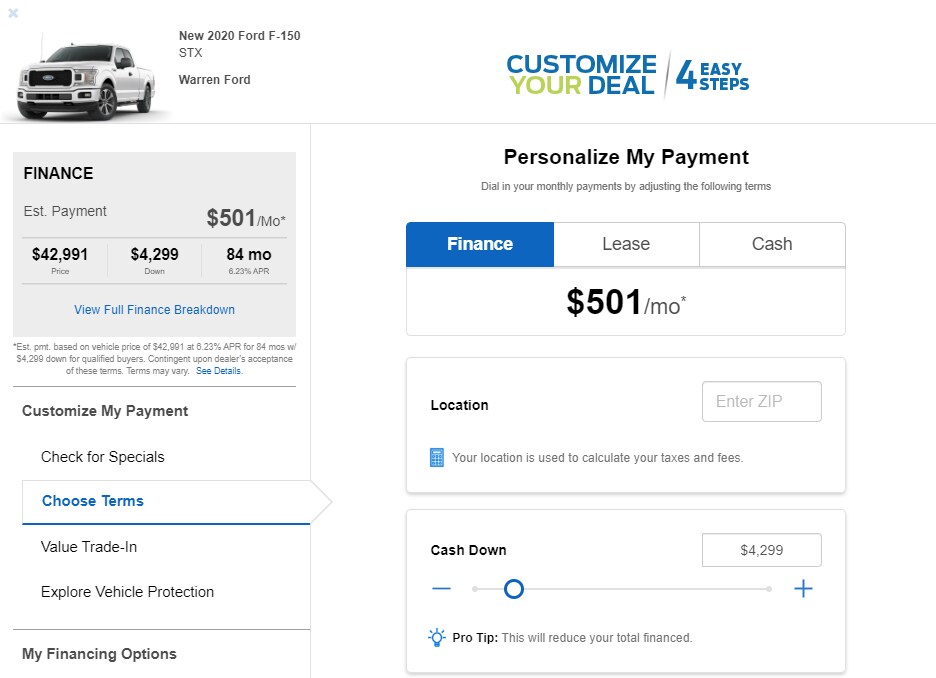Go to Value Trade-In step
Viewport: 936px width, 678px height.
(x=89, y=547)
